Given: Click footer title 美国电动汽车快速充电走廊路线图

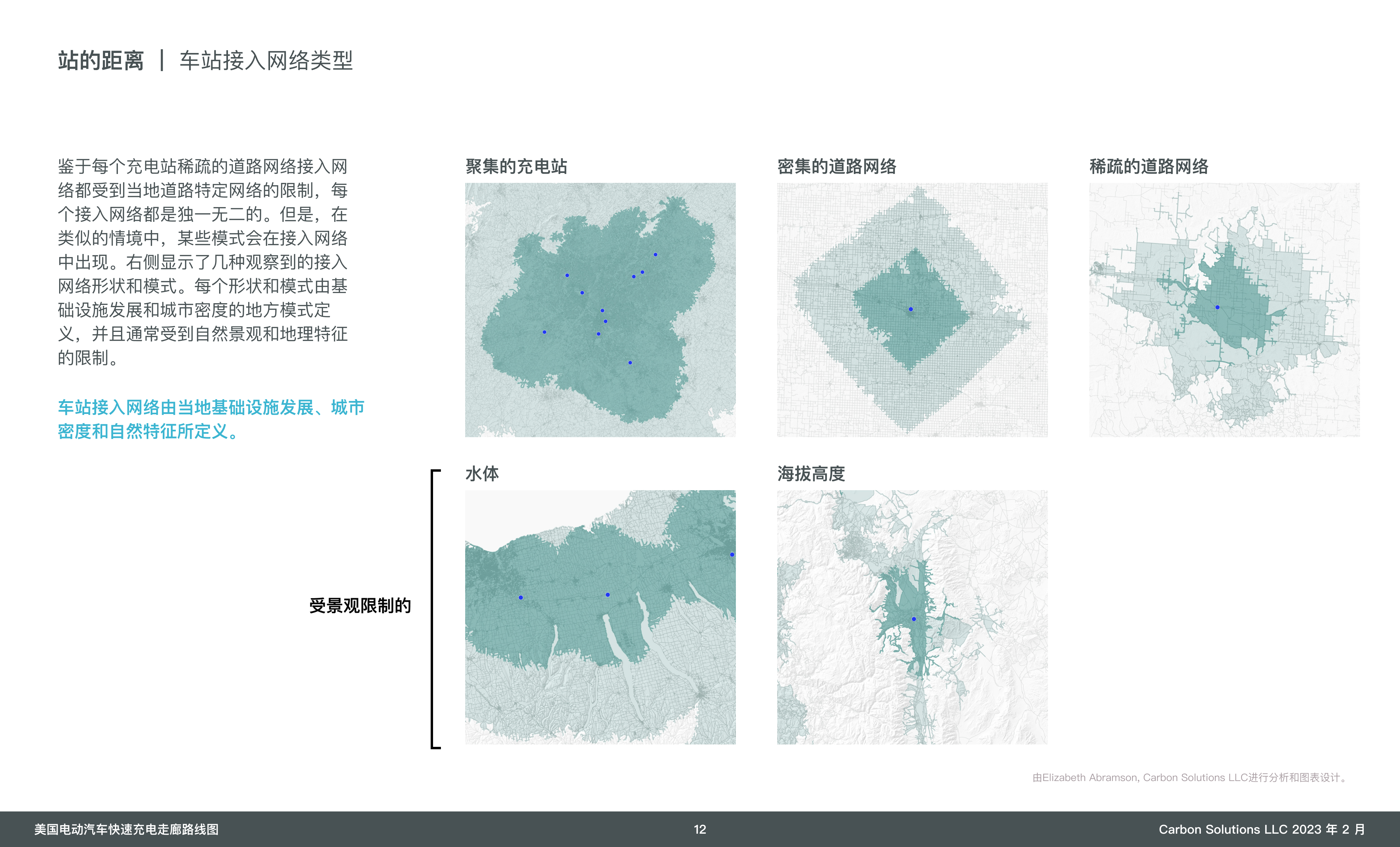Looking at the screenshot, I should click(x=126, y=829).
